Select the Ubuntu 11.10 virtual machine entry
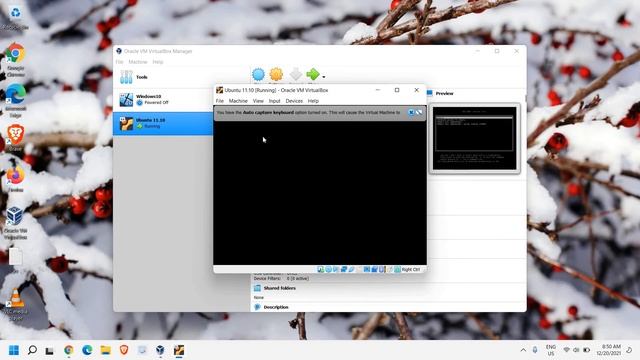The width and height of the screenshot is (640, 360). 163,123
